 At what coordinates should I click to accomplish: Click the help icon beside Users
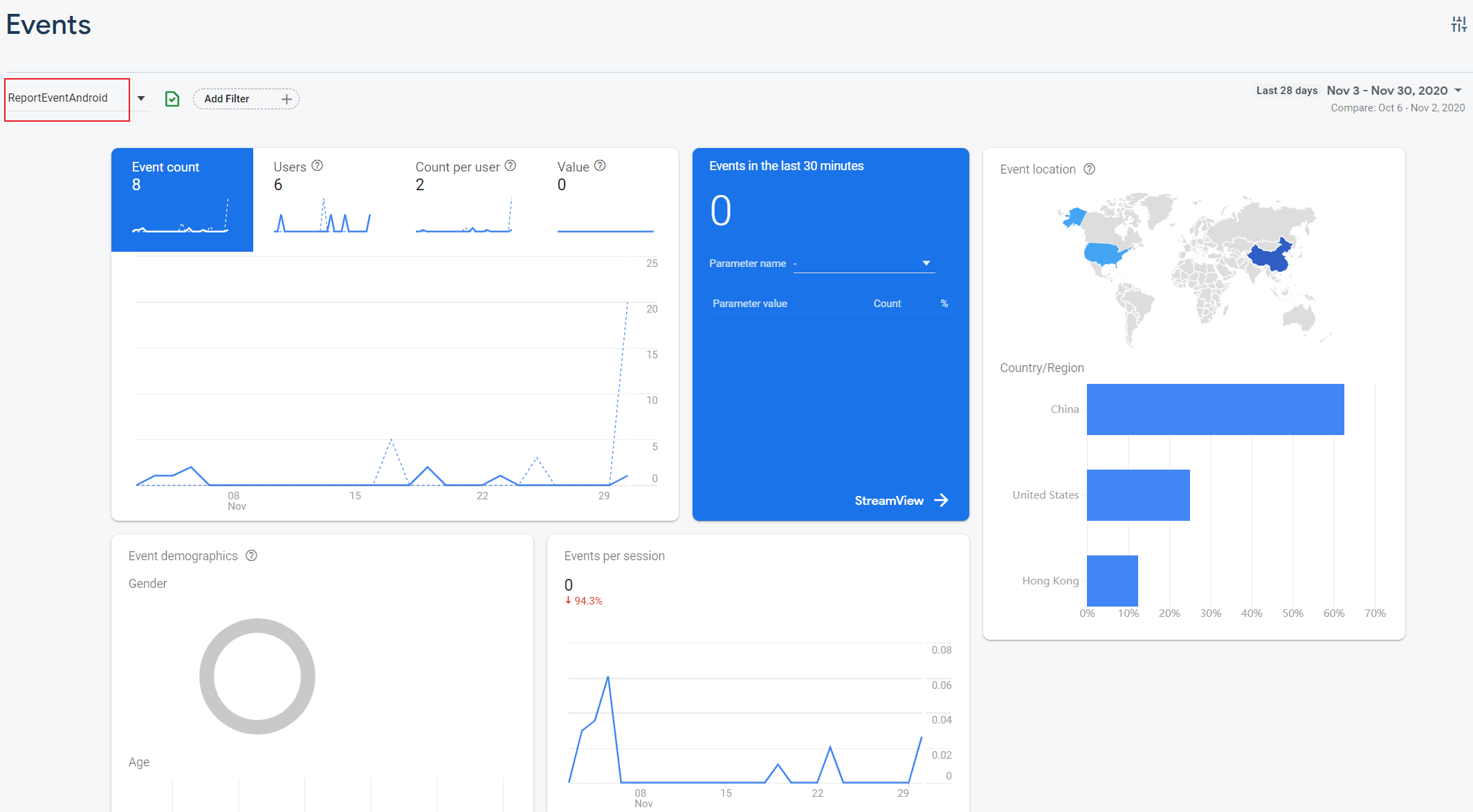tap(318, 166)
